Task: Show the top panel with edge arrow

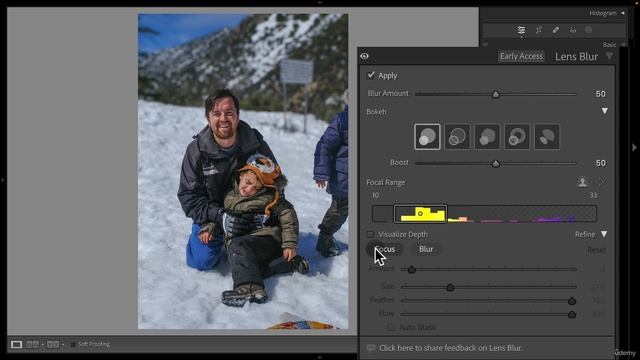Action: pyautogui.click(x=320, y=2)
